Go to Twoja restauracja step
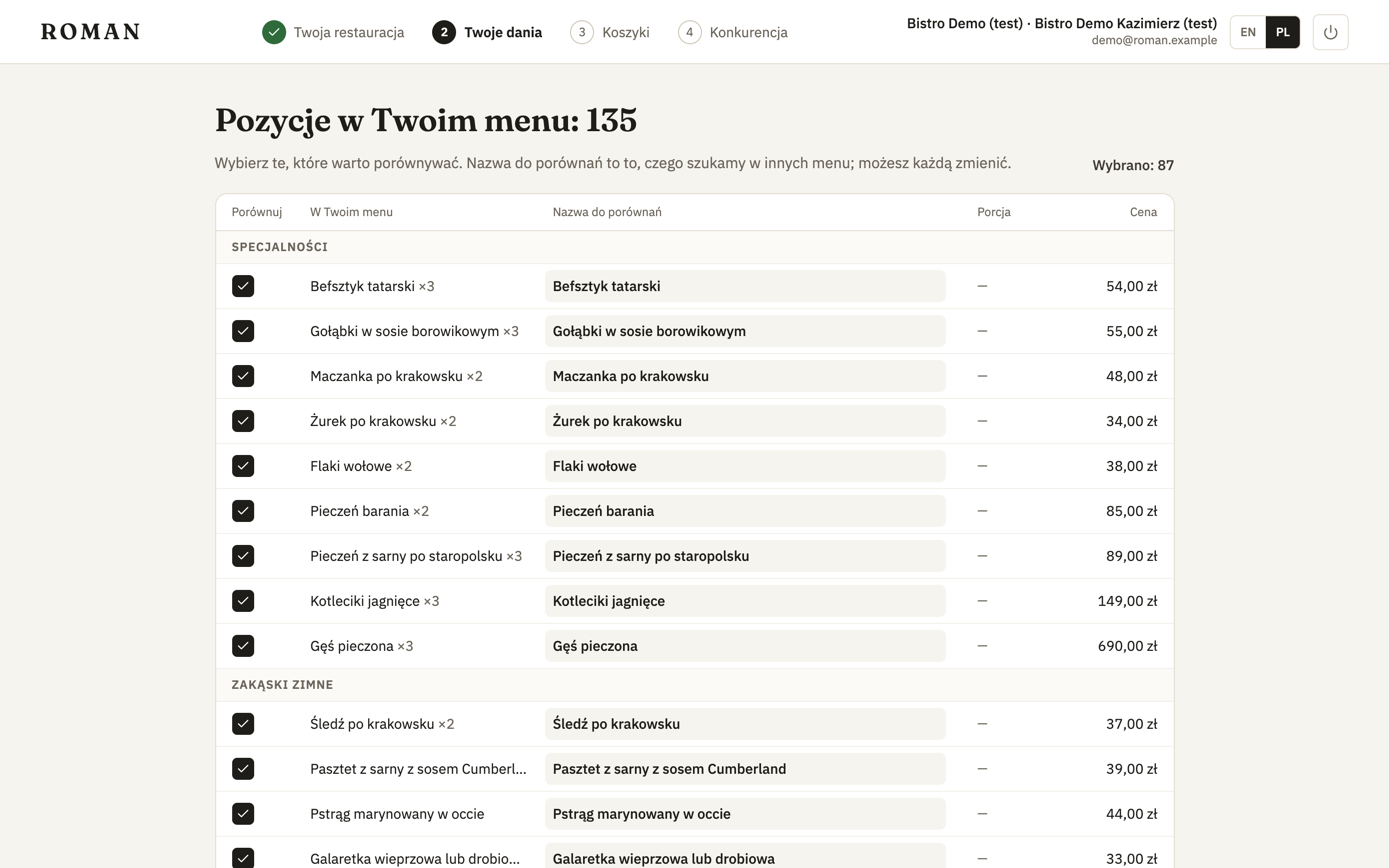The height and width of the screenshot is (868, 1389). click(x=333, y=32)
